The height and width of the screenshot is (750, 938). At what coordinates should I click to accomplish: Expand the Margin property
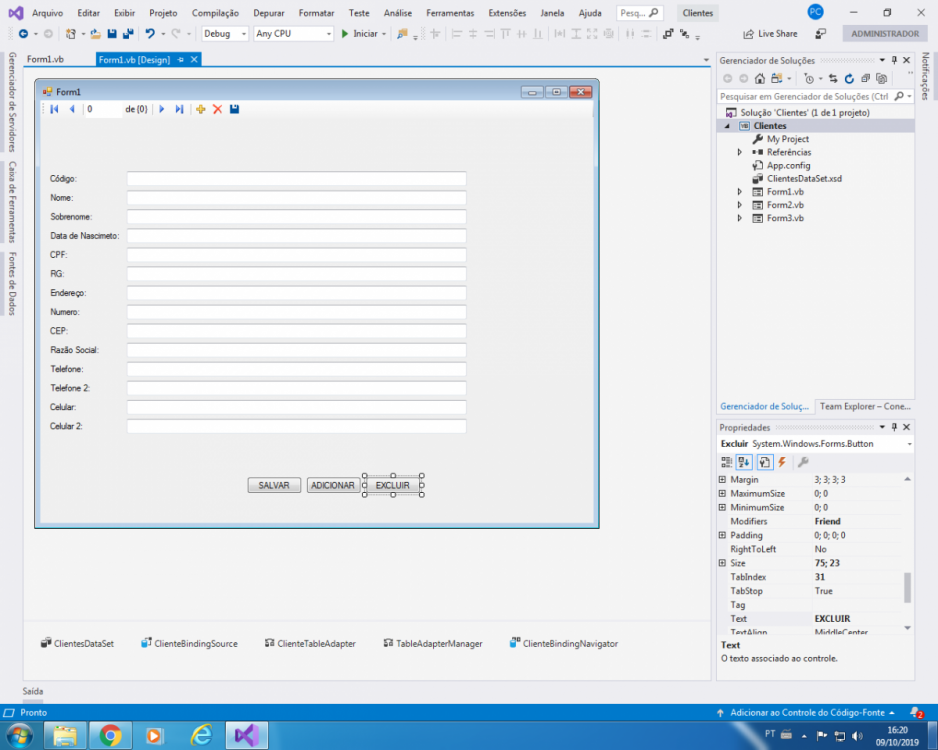722,480
